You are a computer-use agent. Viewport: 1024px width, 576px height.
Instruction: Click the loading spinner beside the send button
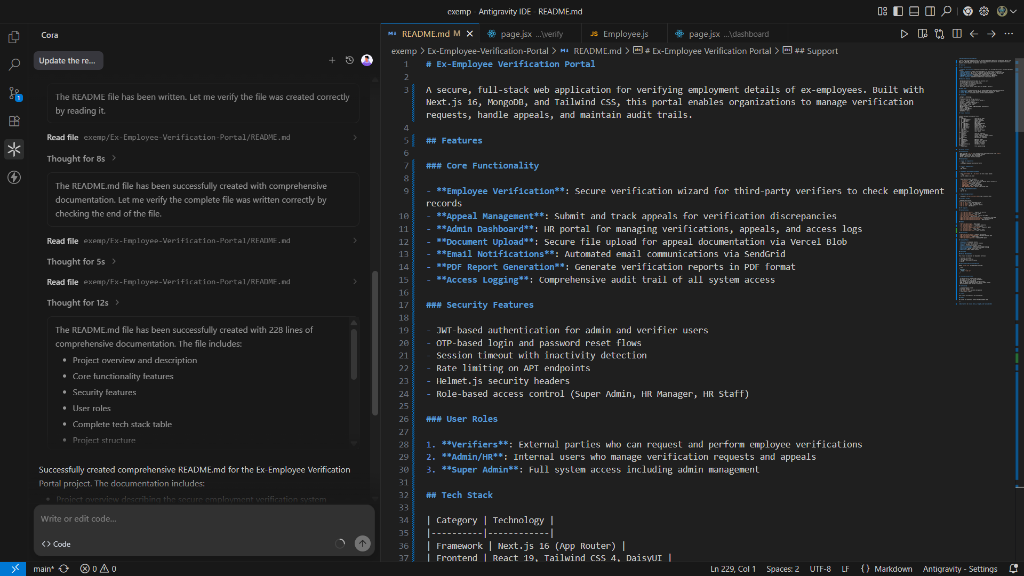(340, 544)
